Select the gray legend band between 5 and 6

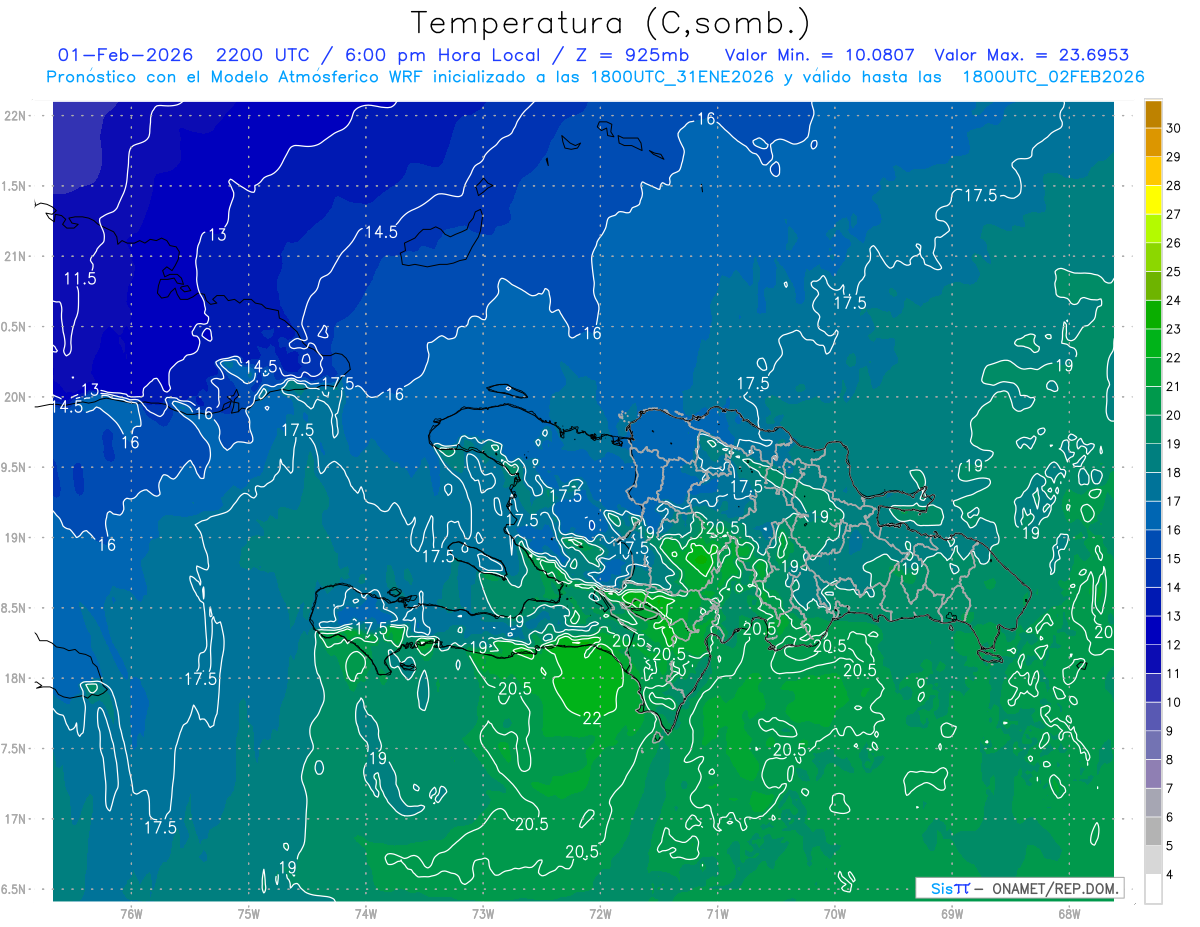pos(1153,832)
